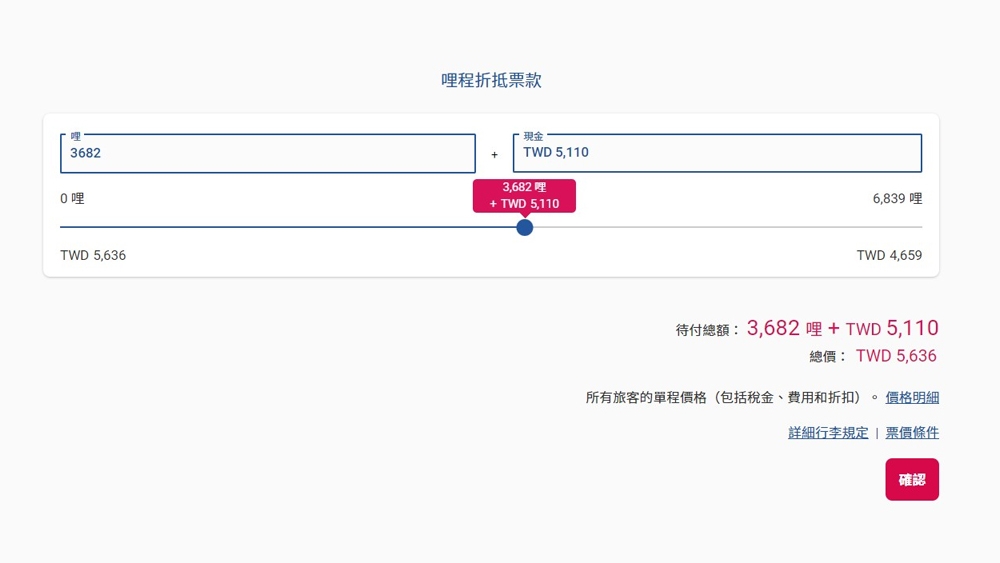Click the 總價 total price line
This screenshot has width=1000, height=563.
pyautogui.click(x=873, y=356)
